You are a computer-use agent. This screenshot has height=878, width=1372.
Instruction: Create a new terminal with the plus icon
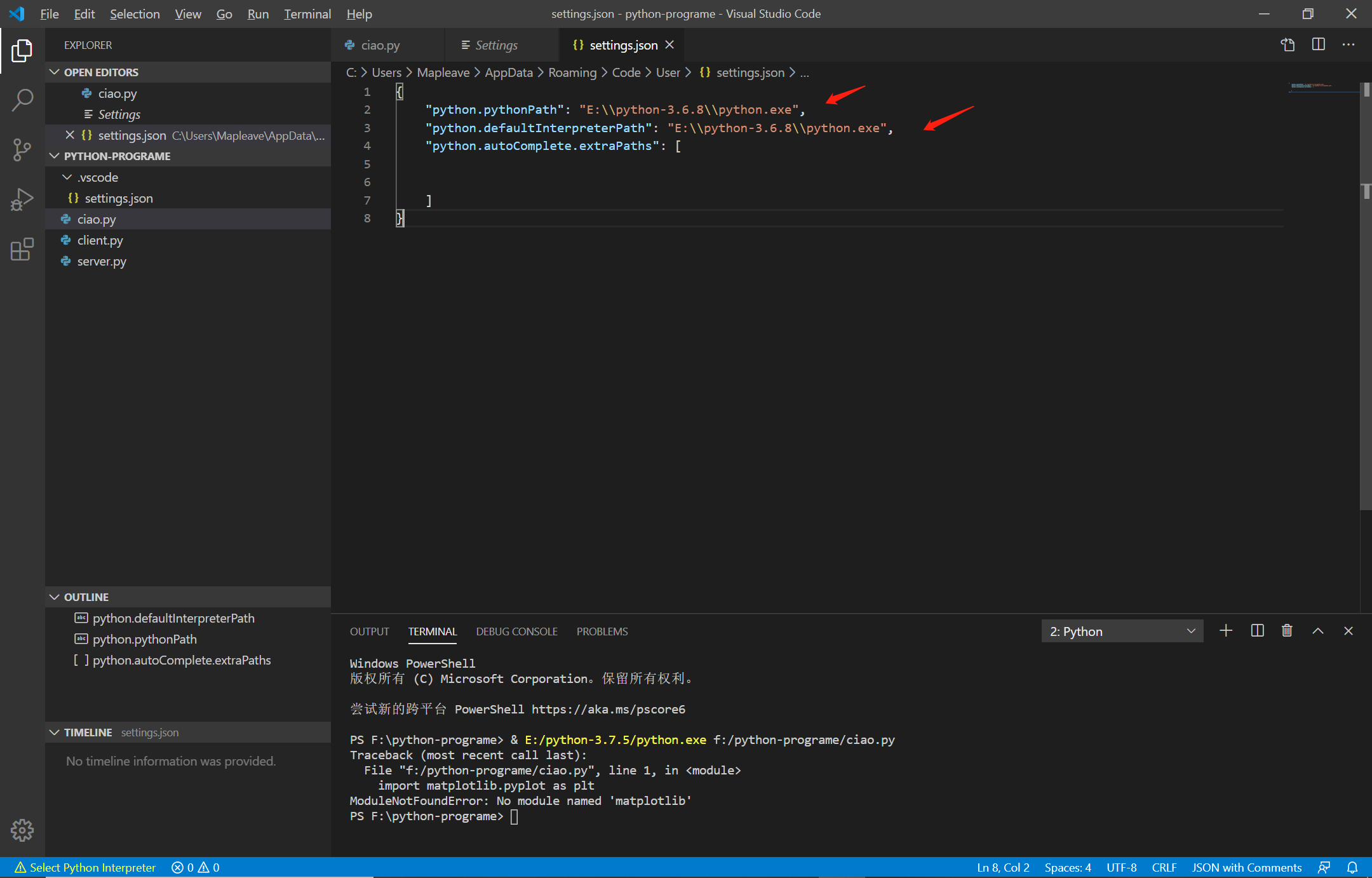pos(1225,630)
